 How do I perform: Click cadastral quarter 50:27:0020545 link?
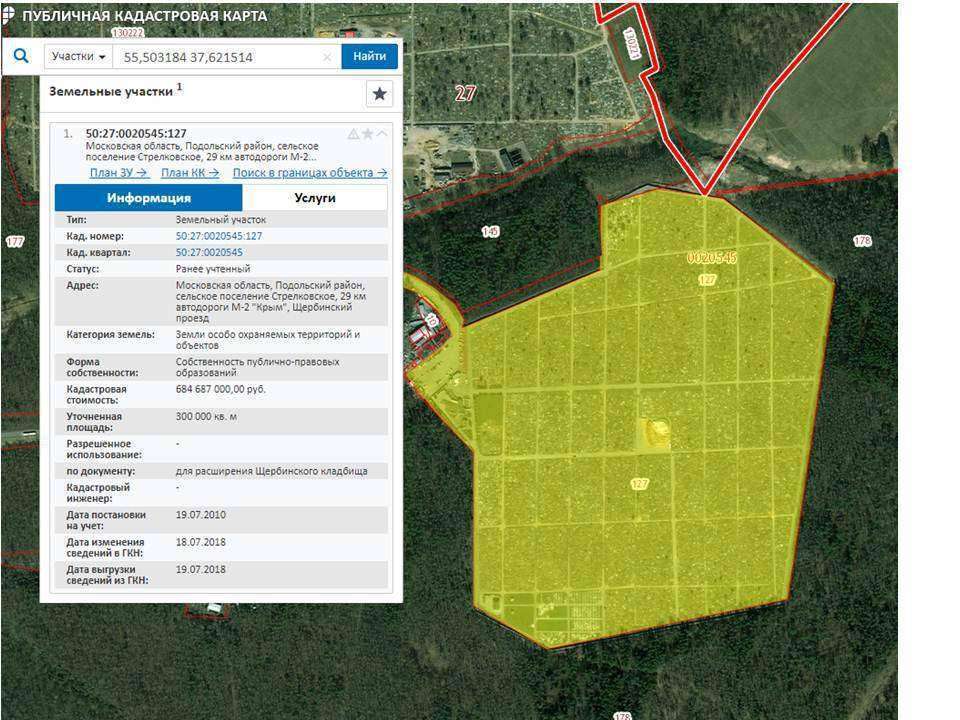coord(209,253)
